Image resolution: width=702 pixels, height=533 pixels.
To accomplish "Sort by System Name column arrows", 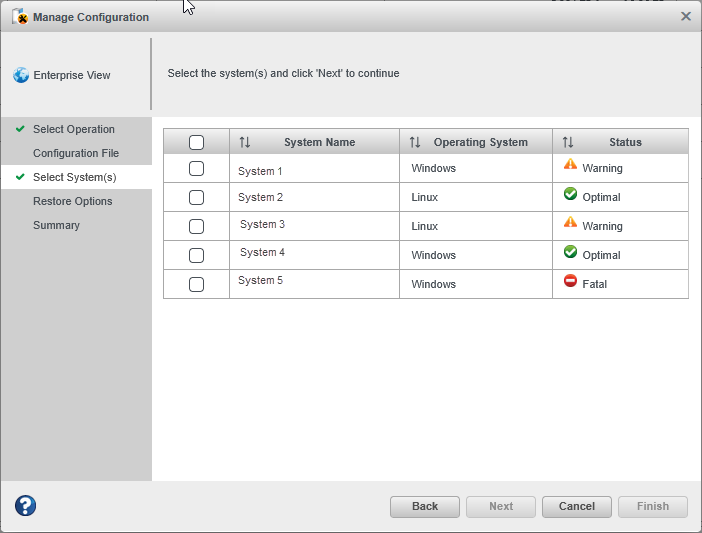I will point(244,142).
